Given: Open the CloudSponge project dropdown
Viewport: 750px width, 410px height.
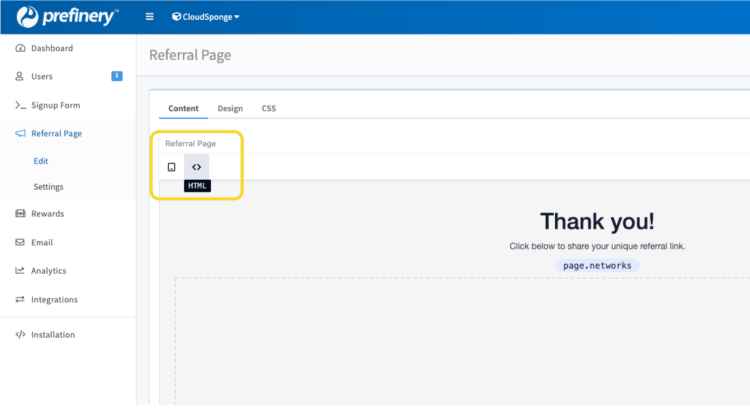Looking at the screenshot, I should click(x=206, y=17).
